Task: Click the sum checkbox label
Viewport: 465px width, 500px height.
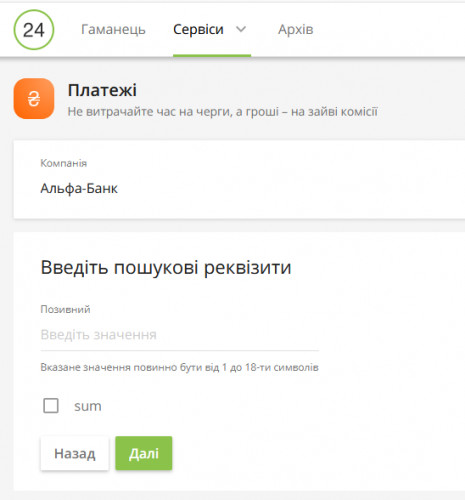Action: (x=88, y=406)
